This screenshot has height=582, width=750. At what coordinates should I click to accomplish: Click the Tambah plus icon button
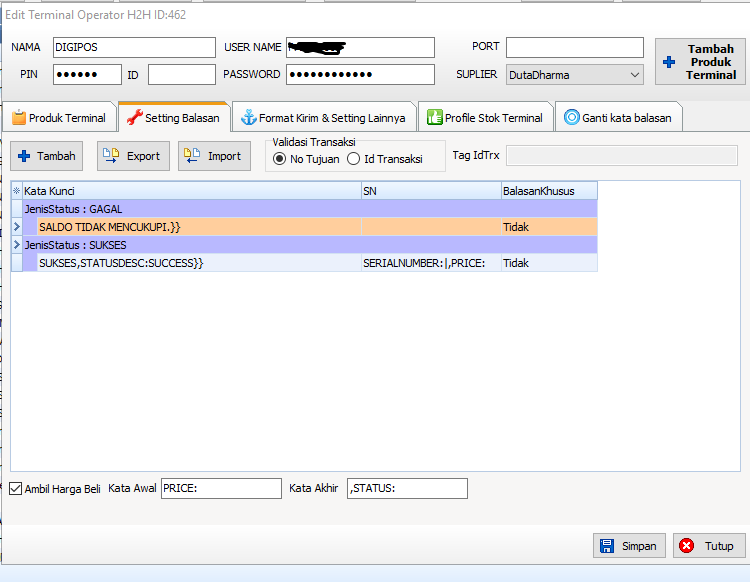click(x=24, y=156)
